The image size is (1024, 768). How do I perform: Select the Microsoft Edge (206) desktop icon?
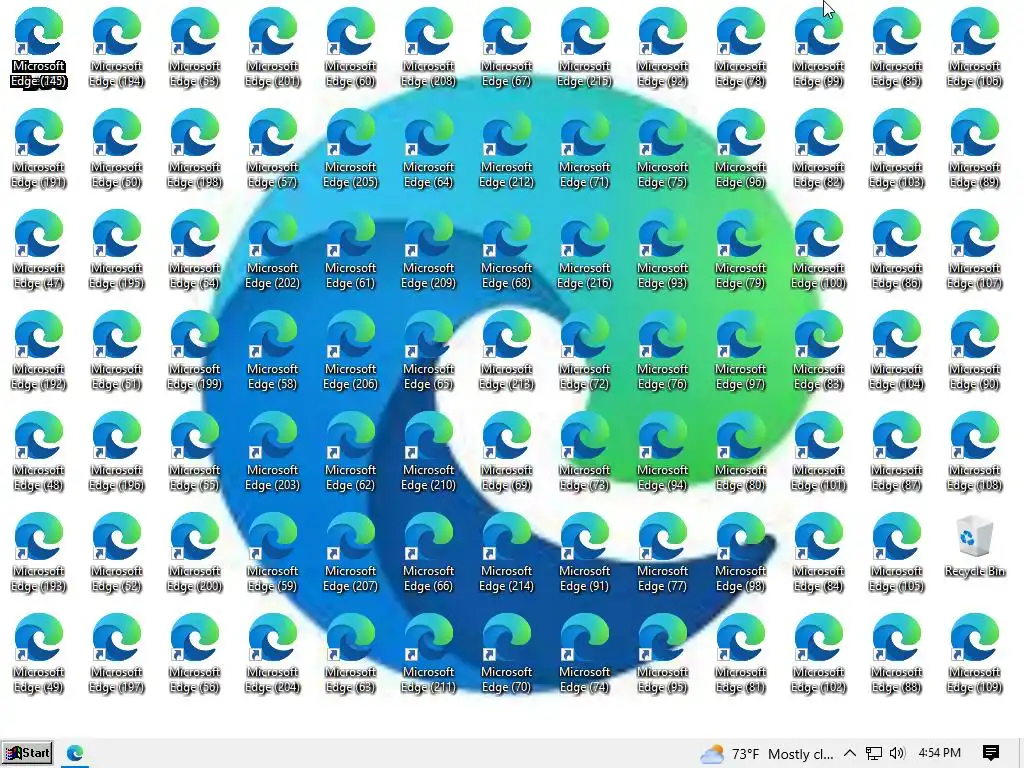click(x=351, y=351)
